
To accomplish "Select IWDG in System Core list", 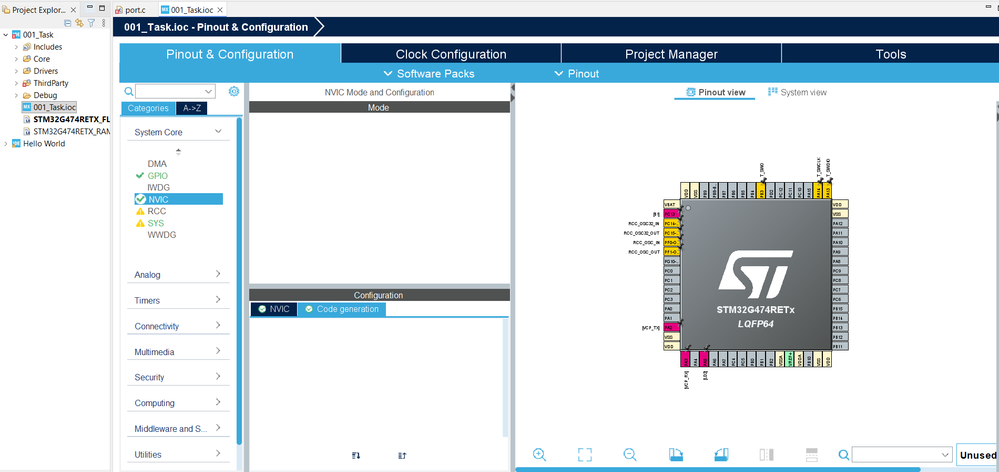I will [157, 187].
